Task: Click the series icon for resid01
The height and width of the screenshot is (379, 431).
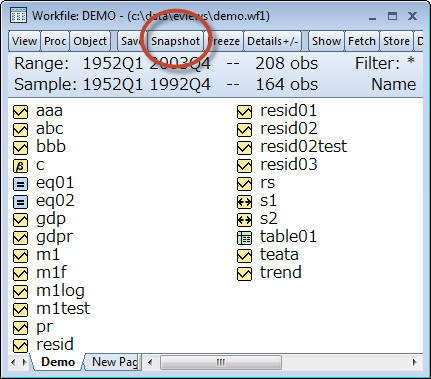Action: click(244, 112)
